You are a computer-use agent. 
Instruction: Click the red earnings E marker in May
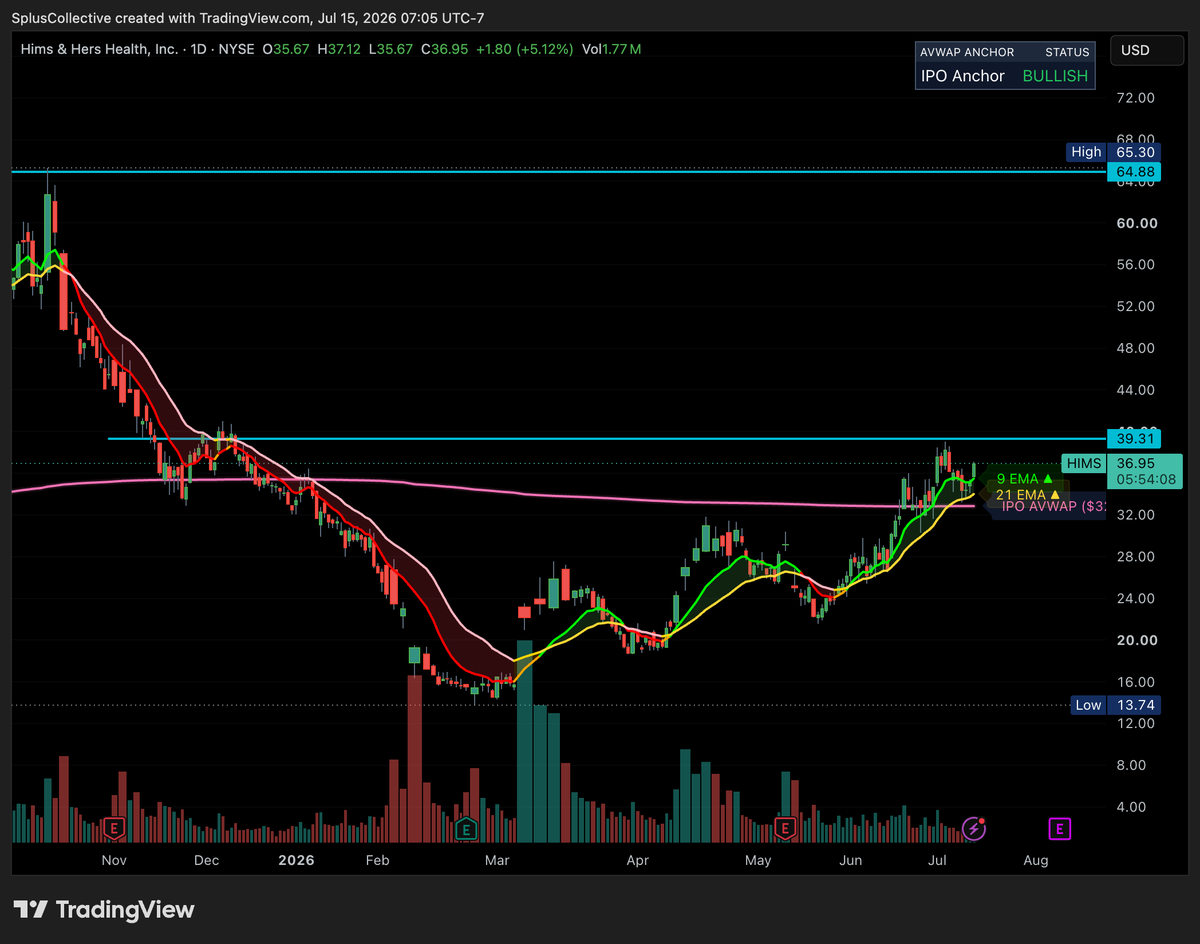click(785, 828)
